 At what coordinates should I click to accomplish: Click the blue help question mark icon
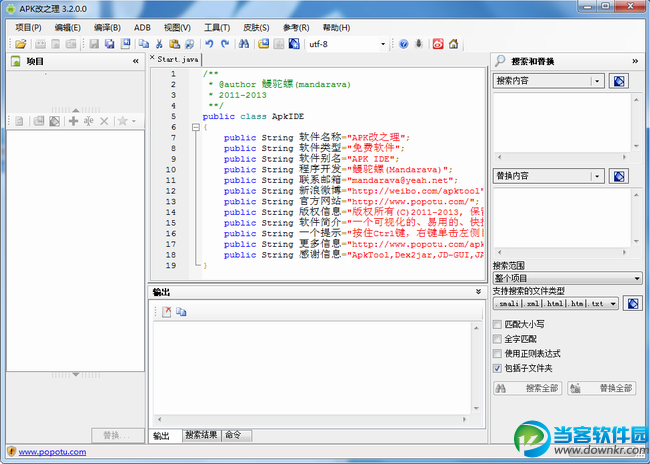coord(403,44)
